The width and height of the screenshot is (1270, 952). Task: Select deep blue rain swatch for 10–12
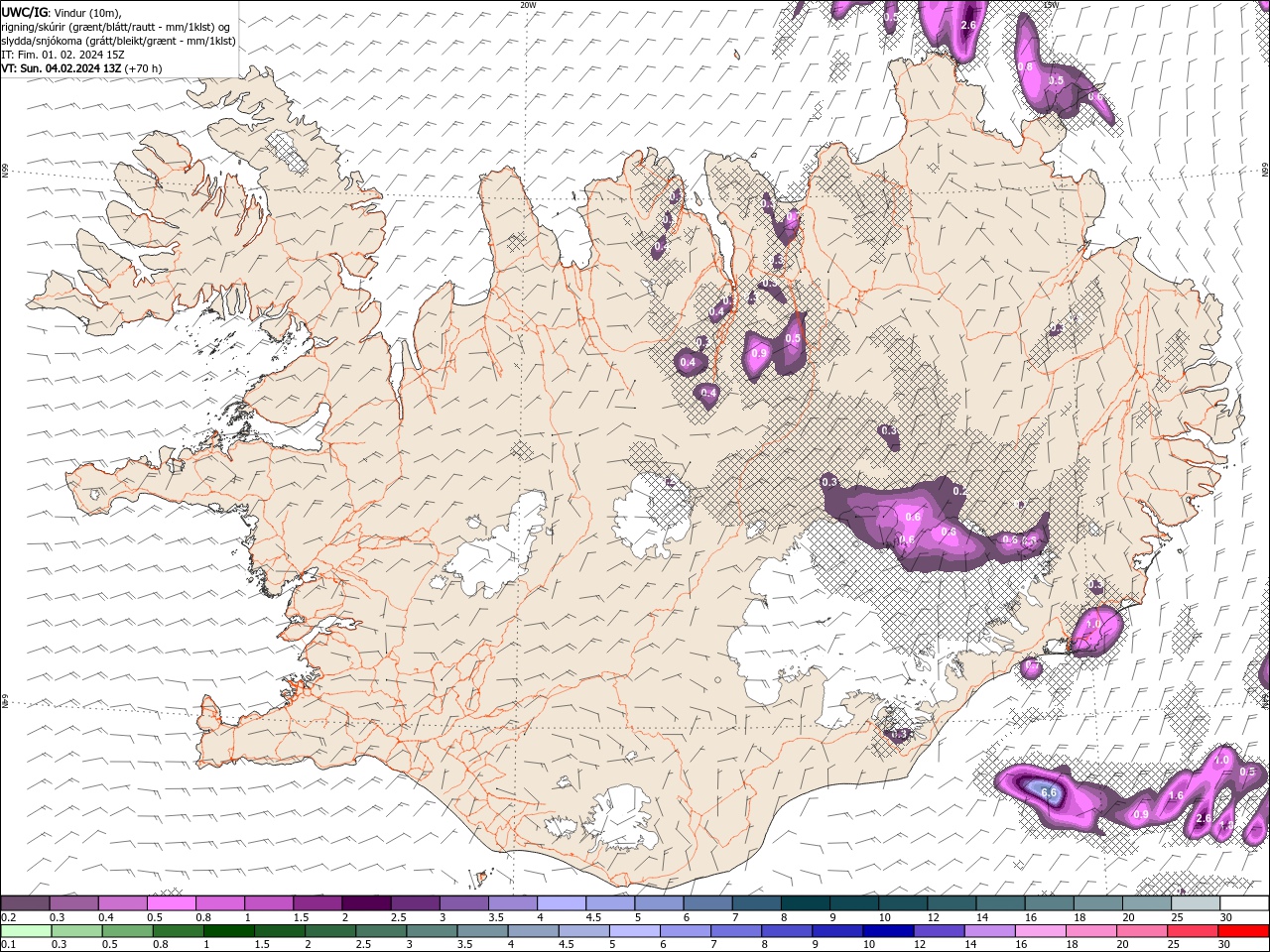pyautogui.click(x=889, y=931)
